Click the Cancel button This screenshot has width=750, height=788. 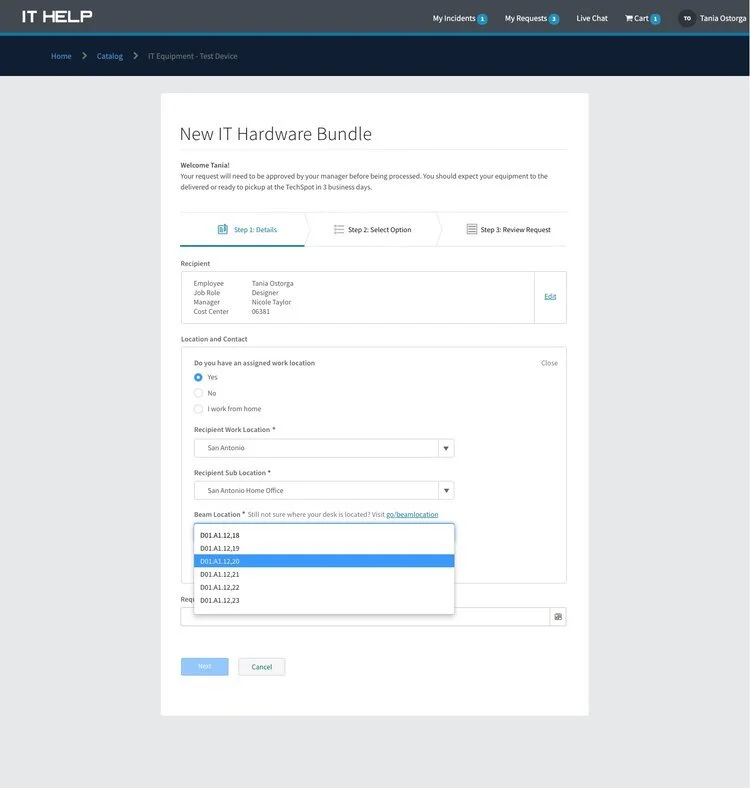[261, 667]
